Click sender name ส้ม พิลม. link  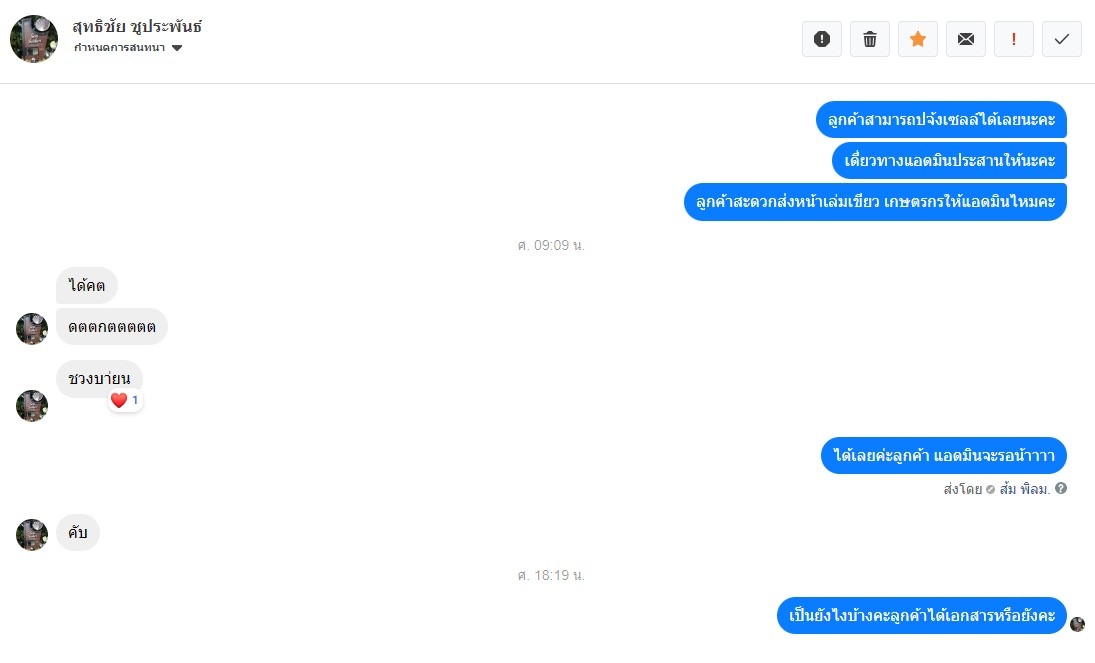tap(1024, 489)
